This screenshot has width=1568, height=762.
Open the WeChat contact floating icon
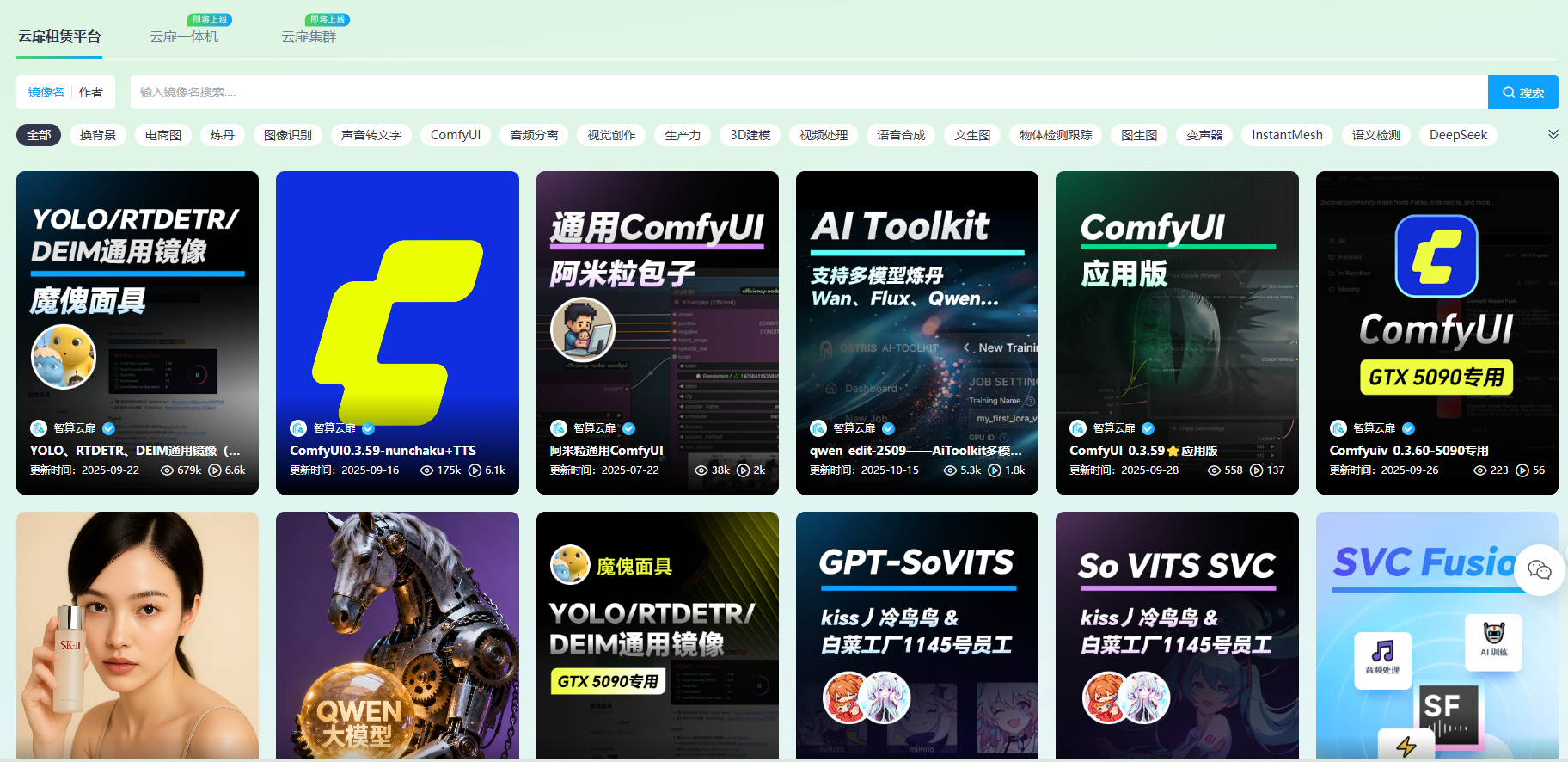coord(1540,569)
